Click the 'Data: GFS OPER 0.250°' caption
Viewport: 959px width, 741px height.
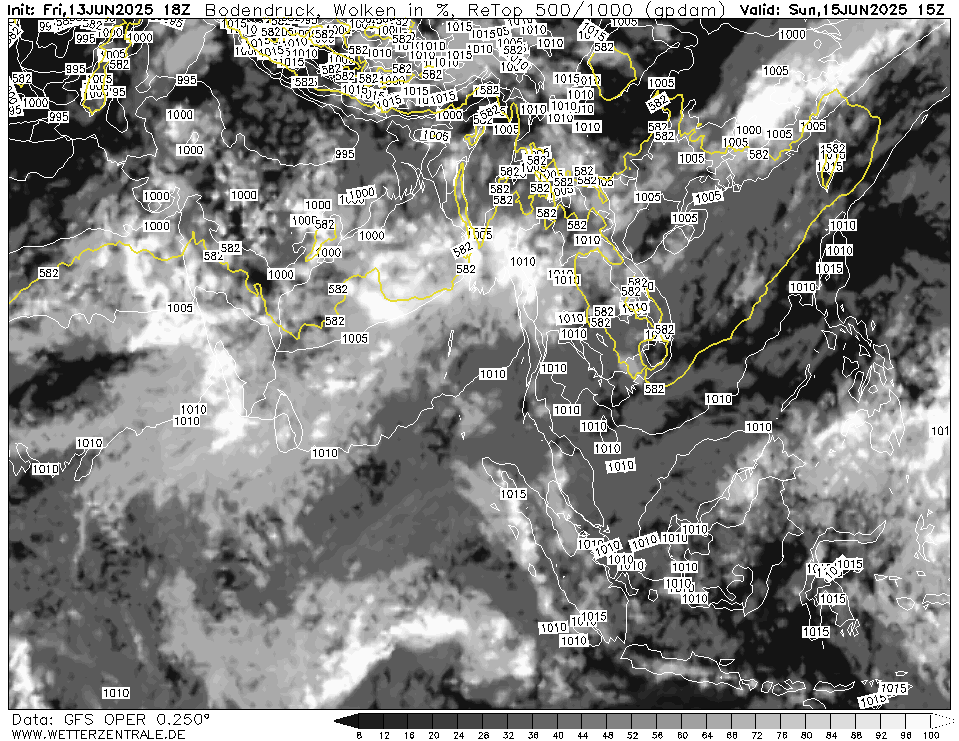coord(111,719)
